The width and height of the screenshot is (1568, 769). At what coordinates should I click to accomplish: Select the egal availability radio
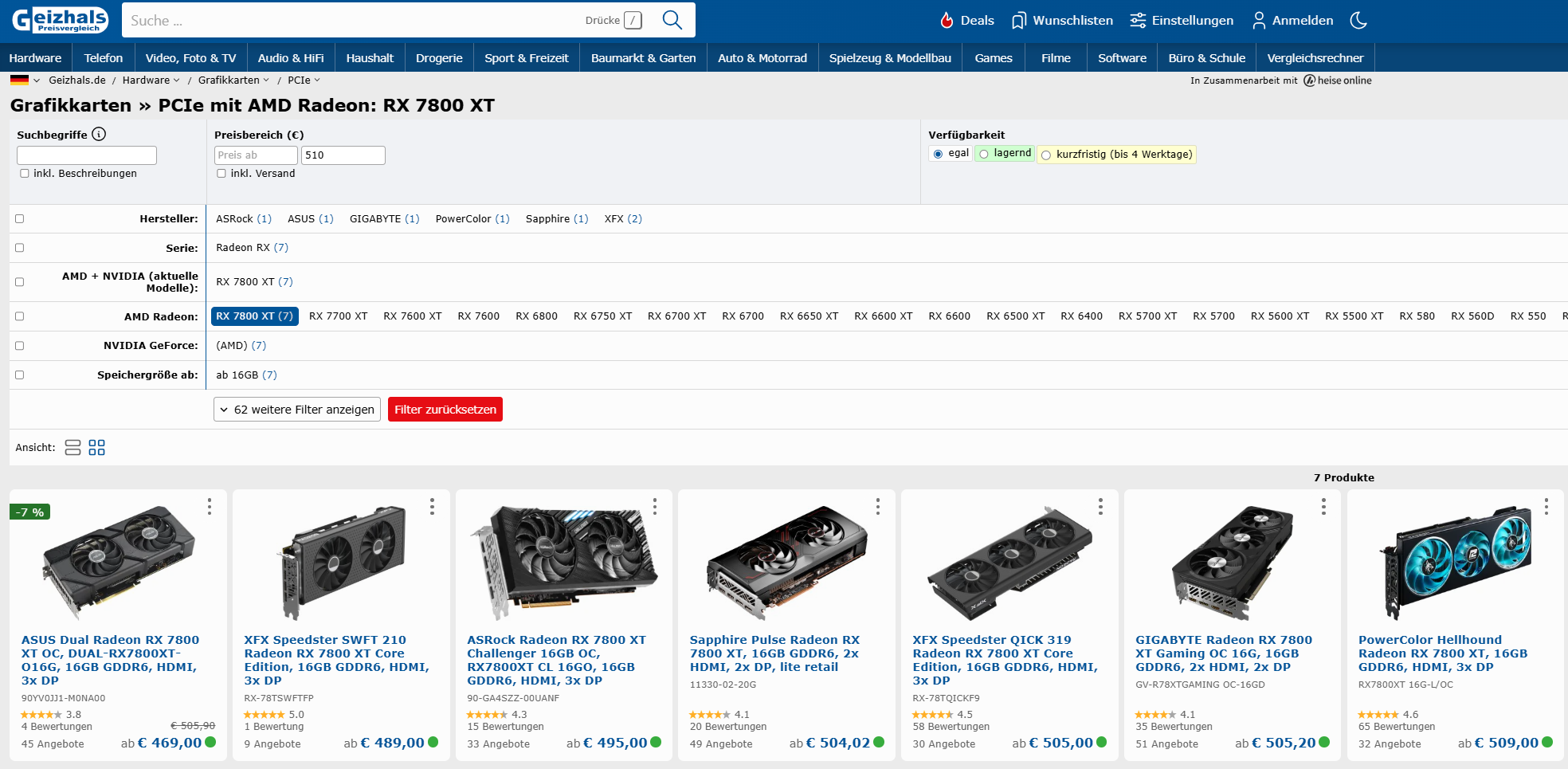[x=939, y=154]
